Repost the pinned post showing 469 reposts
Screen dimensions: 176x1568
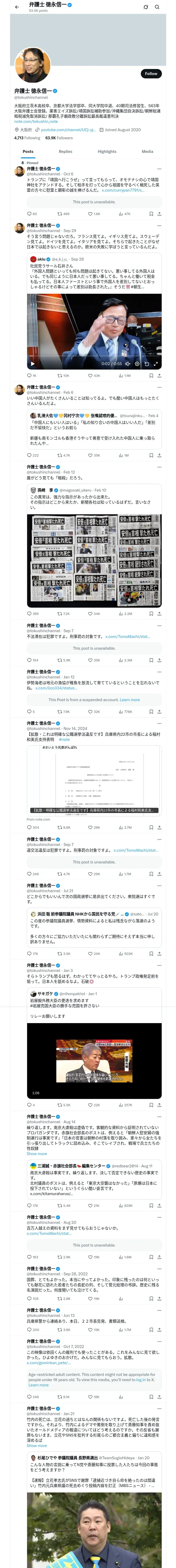63,214
